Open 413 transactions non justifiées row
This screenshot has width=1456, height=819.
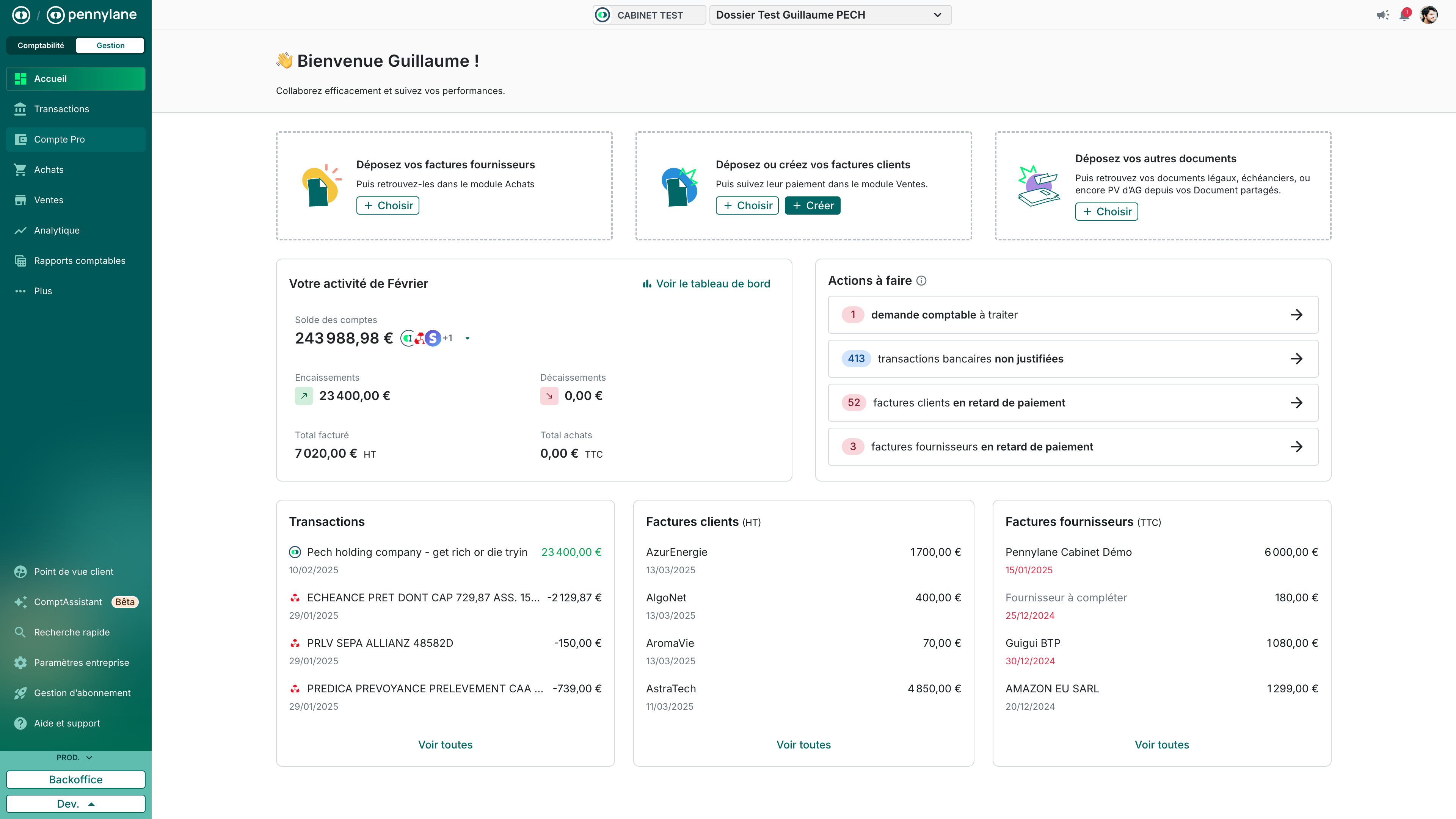pyautogui.click(x=1073, y=359)
